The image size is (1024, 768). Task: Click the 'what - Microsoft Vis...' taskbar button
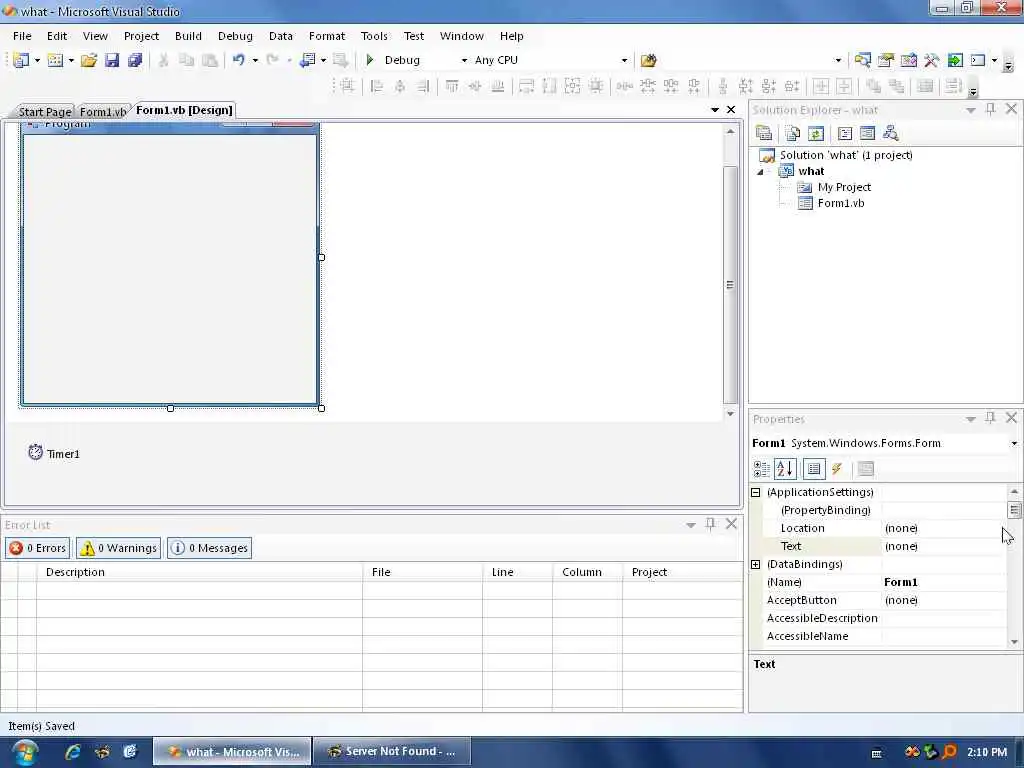click(x=232, y=752)
